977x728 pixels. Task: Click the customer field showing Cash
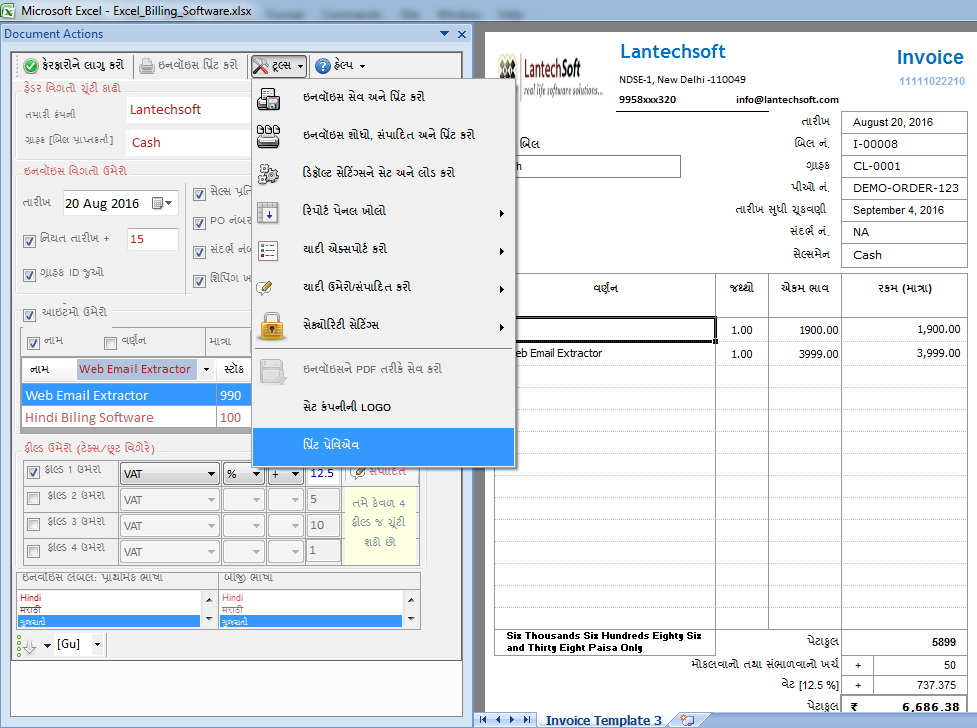click(x=189, y=143)
